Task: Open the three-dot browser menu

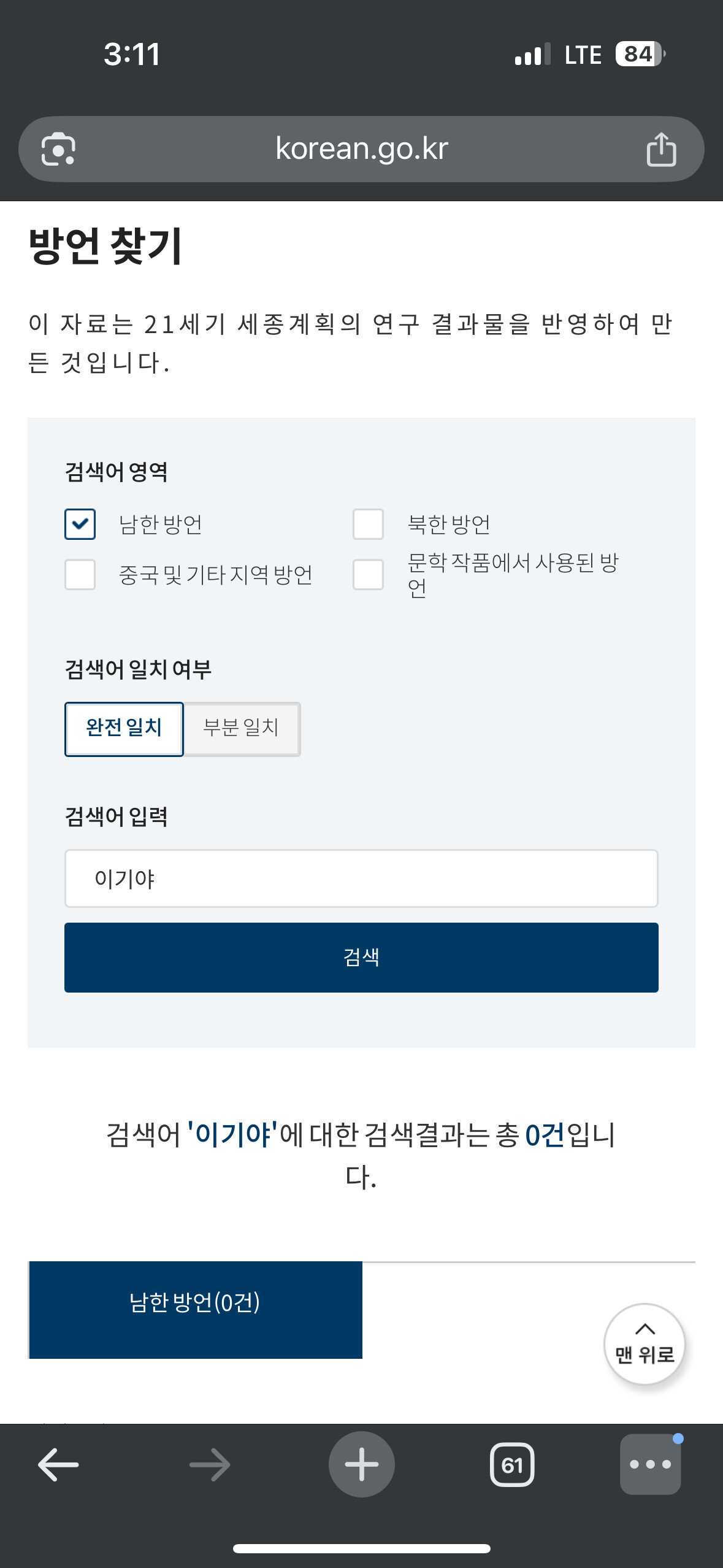Action: pyautogui.click(x=650, y=1464)
